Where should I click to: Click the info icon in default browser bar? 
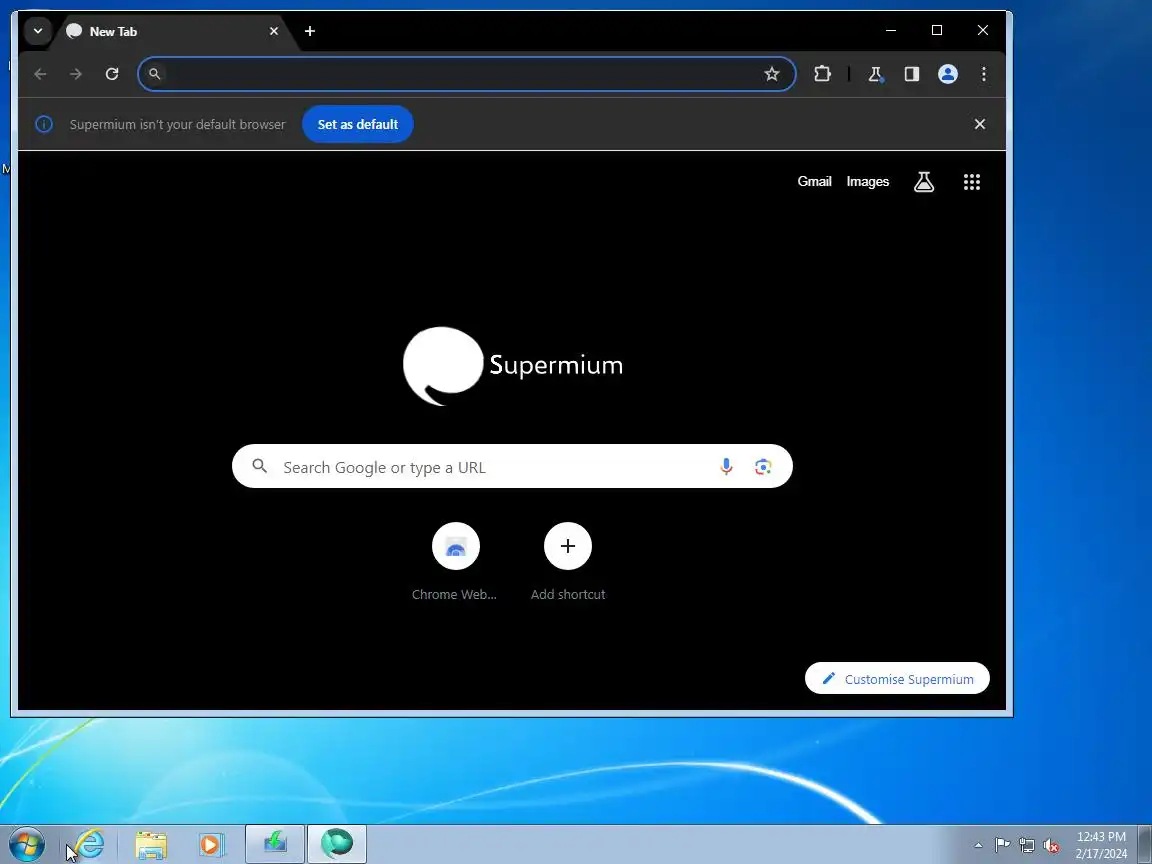point(44,124)
